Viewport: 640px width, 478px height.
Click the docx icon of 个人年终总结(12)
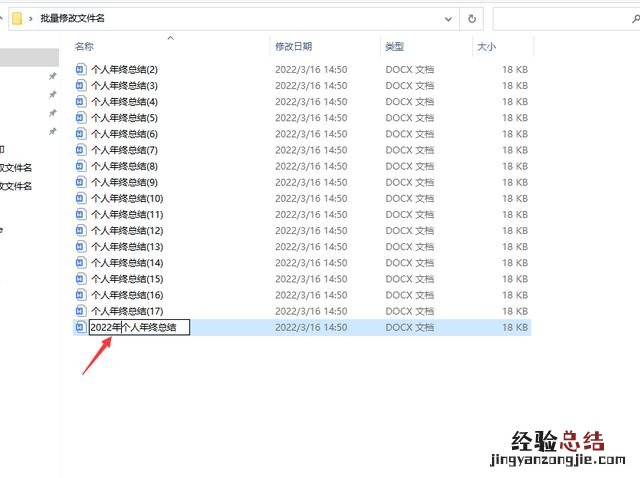pyautogui.click(x=81, y=230)
